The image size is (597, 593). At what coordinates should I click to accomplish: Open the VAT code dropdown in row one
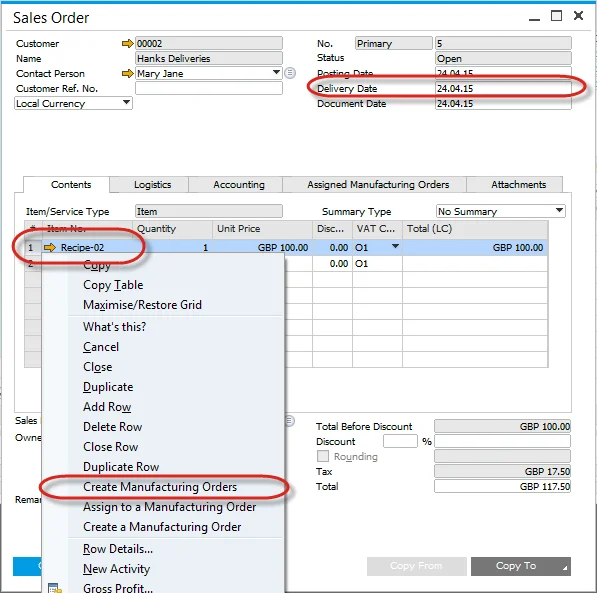tap(396, 246)
